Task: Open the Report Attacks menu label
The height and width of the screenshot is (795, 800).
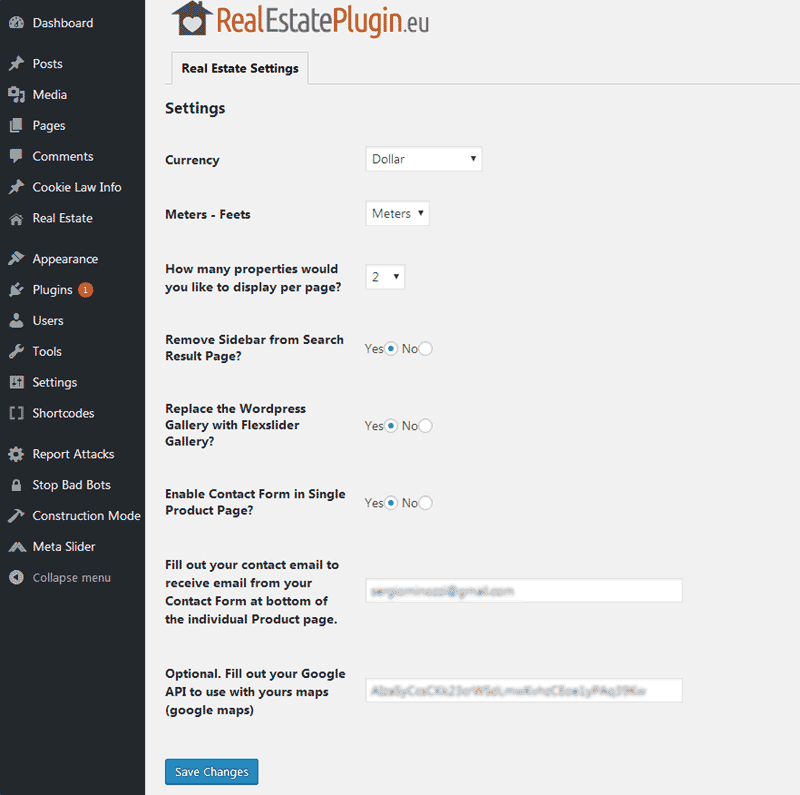Action: pos(73,454)
